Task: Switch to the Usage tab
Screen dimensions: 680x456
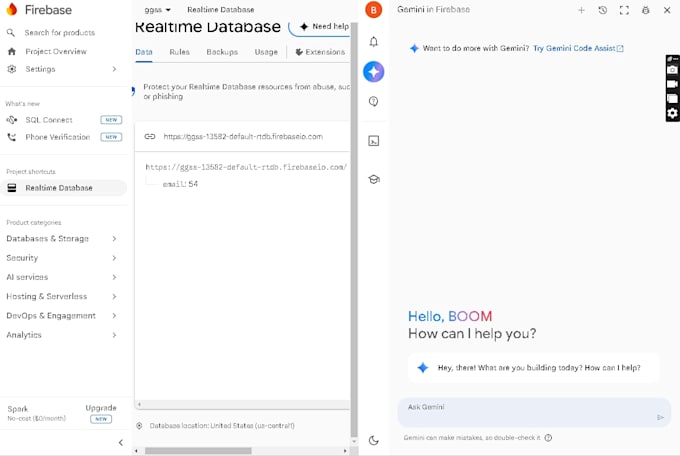Action: [x=266, y=52]
